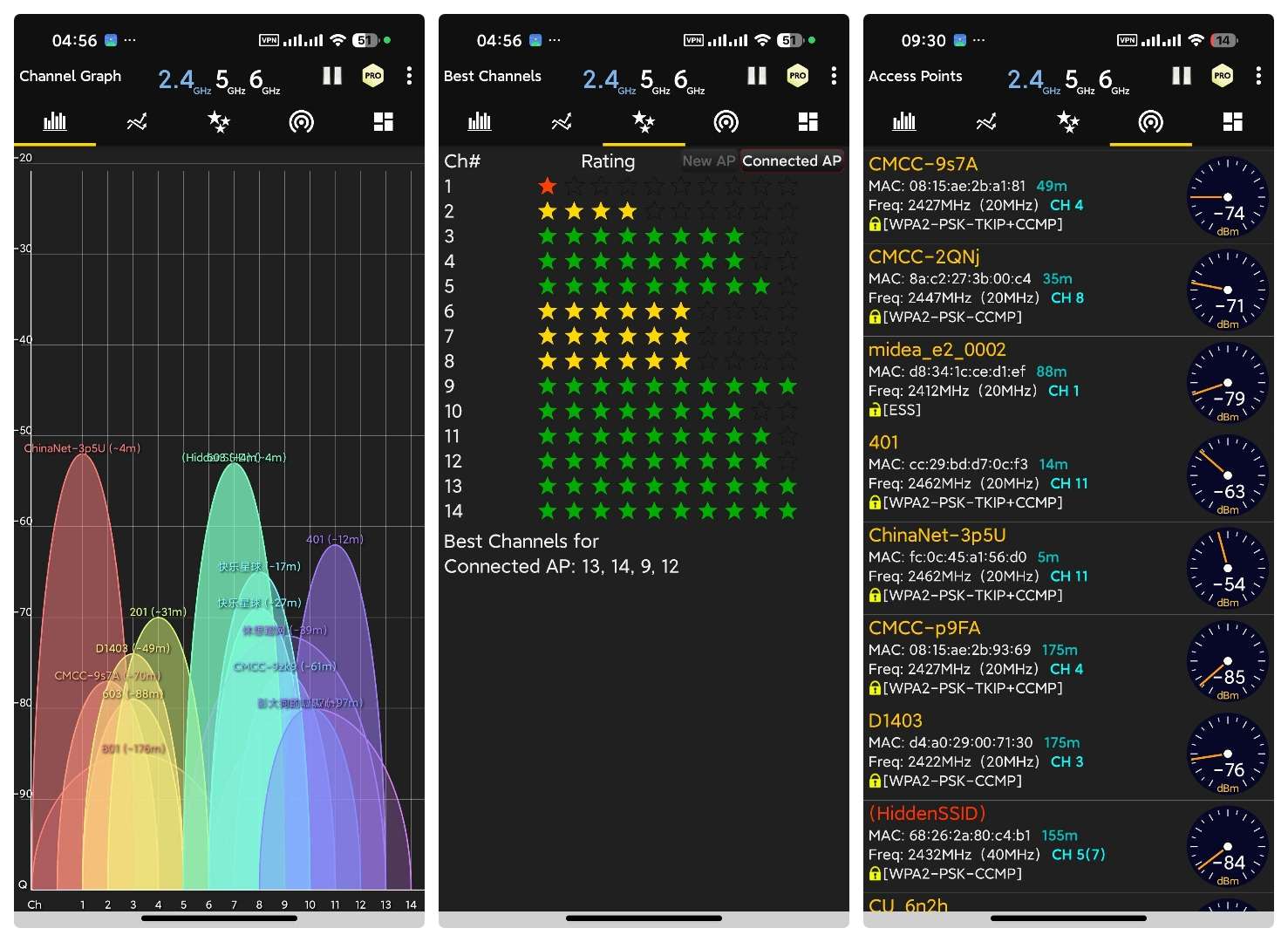Open dashboard grid tab in Access Points screen
This screenshot has width=1288, height=942.
tap(1233, 121)
